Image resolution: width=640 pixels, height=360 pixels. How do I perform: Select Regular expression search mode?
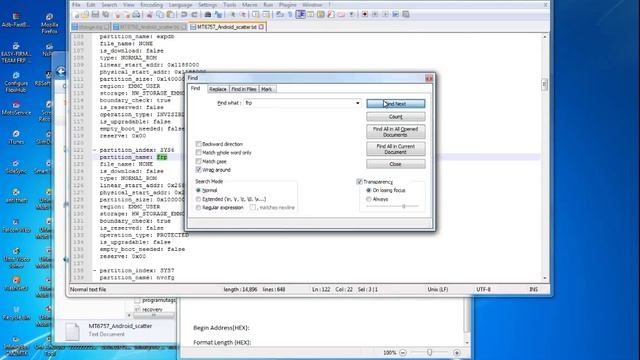click(x=198, y=207)
